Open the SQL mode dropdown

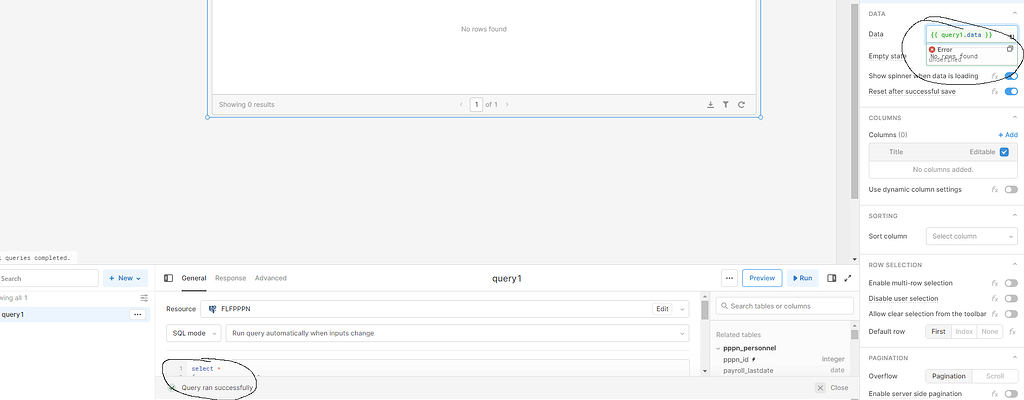(x=193, y=333)
